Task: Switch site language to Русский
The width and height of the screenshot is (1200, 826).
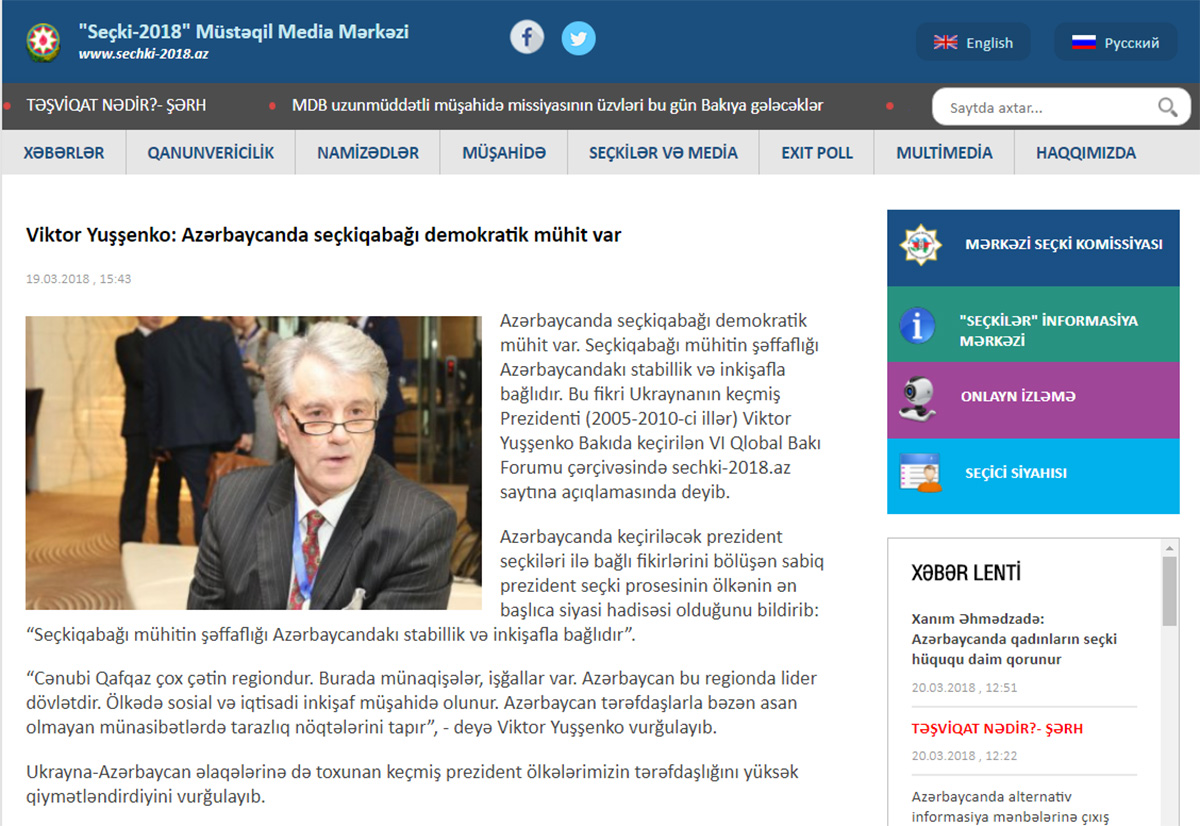Action: coord(1115,43)
